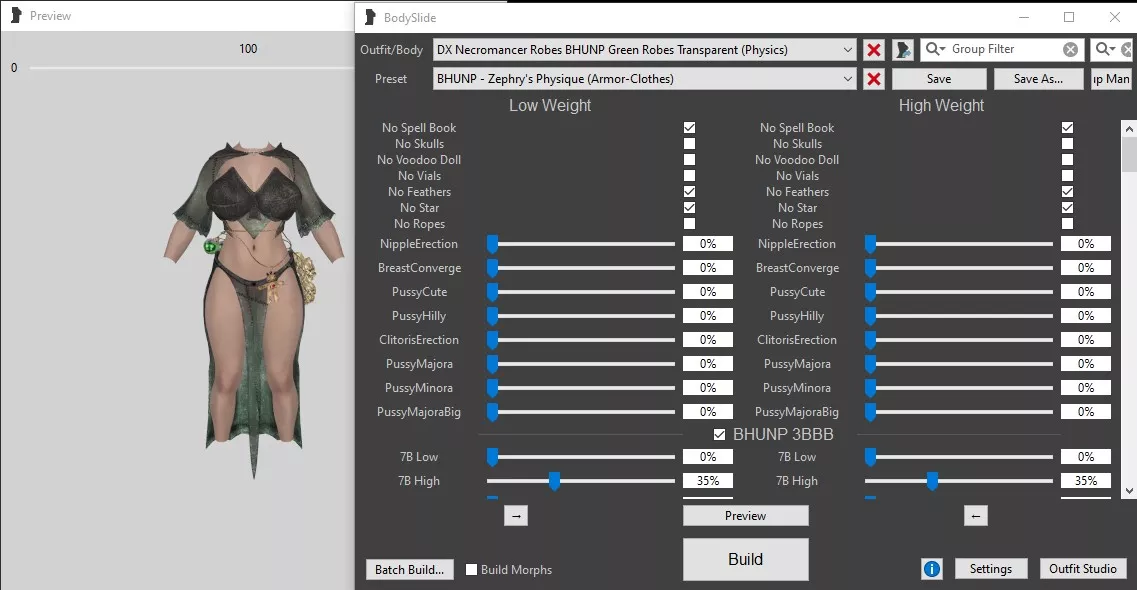1137x590 pixels.
Task: Open the group manager icon beside Outfit dropdown
Action: click(903, 49)
